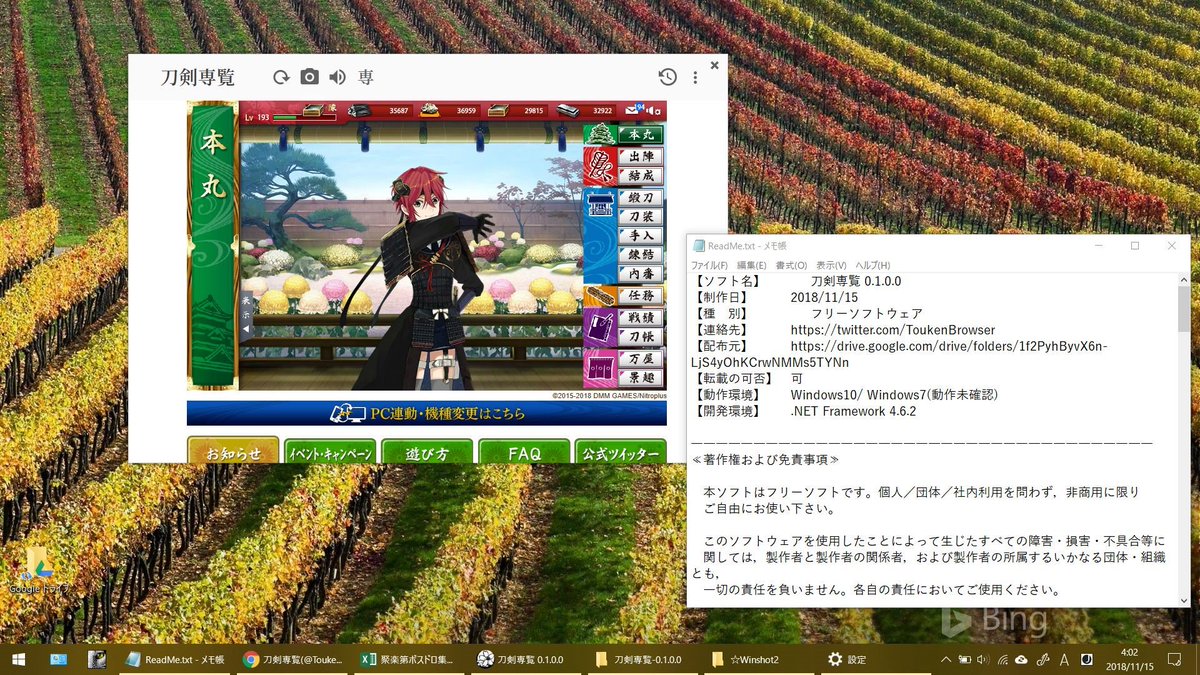Click the red crossed-swords sortie icon
Viewport: 1200px width, 675px height.
point(600,166)
